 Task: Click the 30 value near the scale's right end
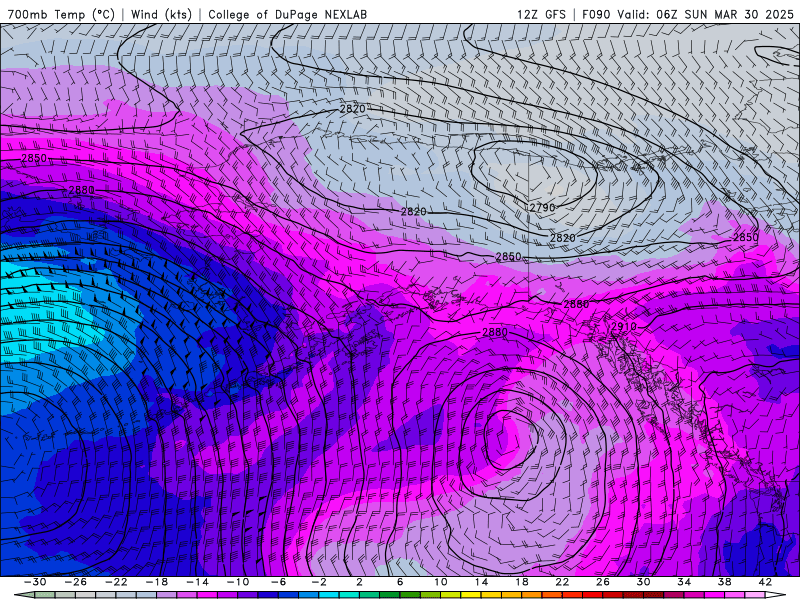[643, 582]
